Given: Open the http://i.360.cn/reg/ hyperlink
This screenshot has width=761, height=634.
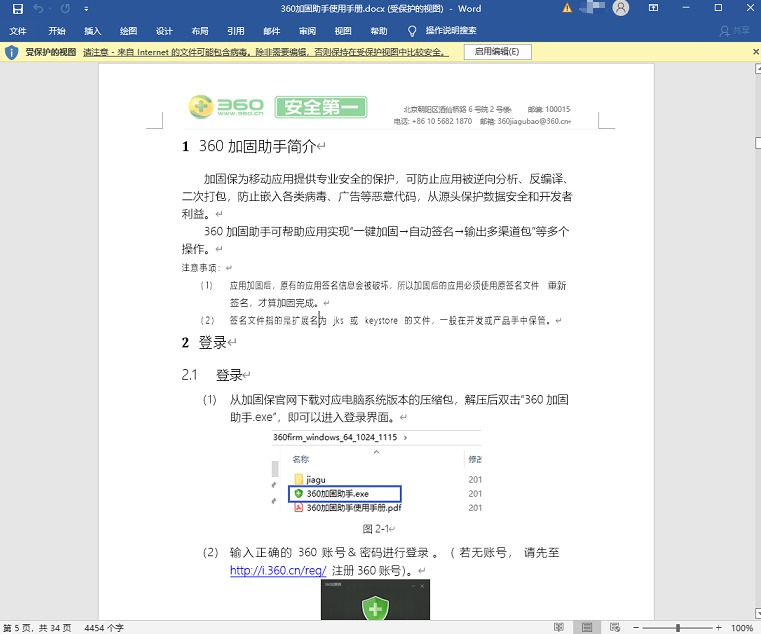Looking at the screenshot, I should point(278,570).
